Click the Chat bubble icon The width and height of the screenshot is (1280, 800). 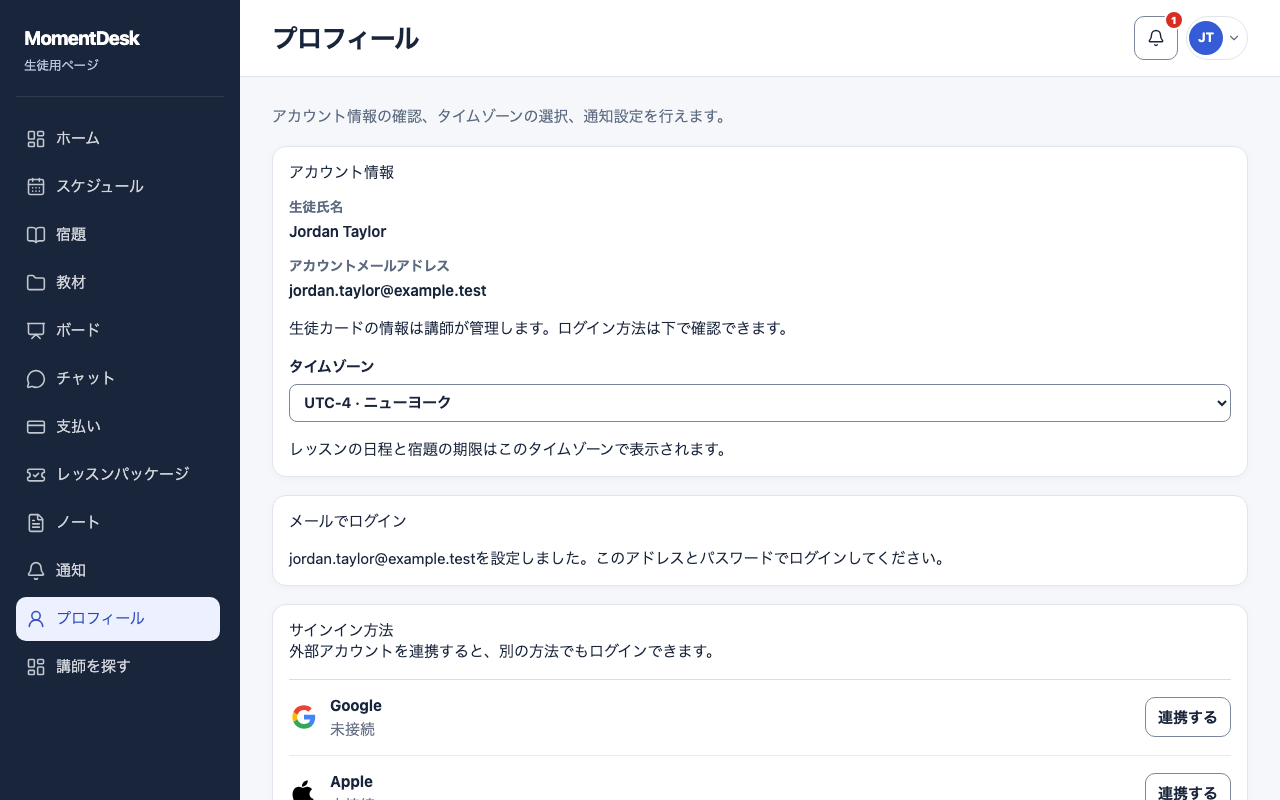tap(36, 379)
